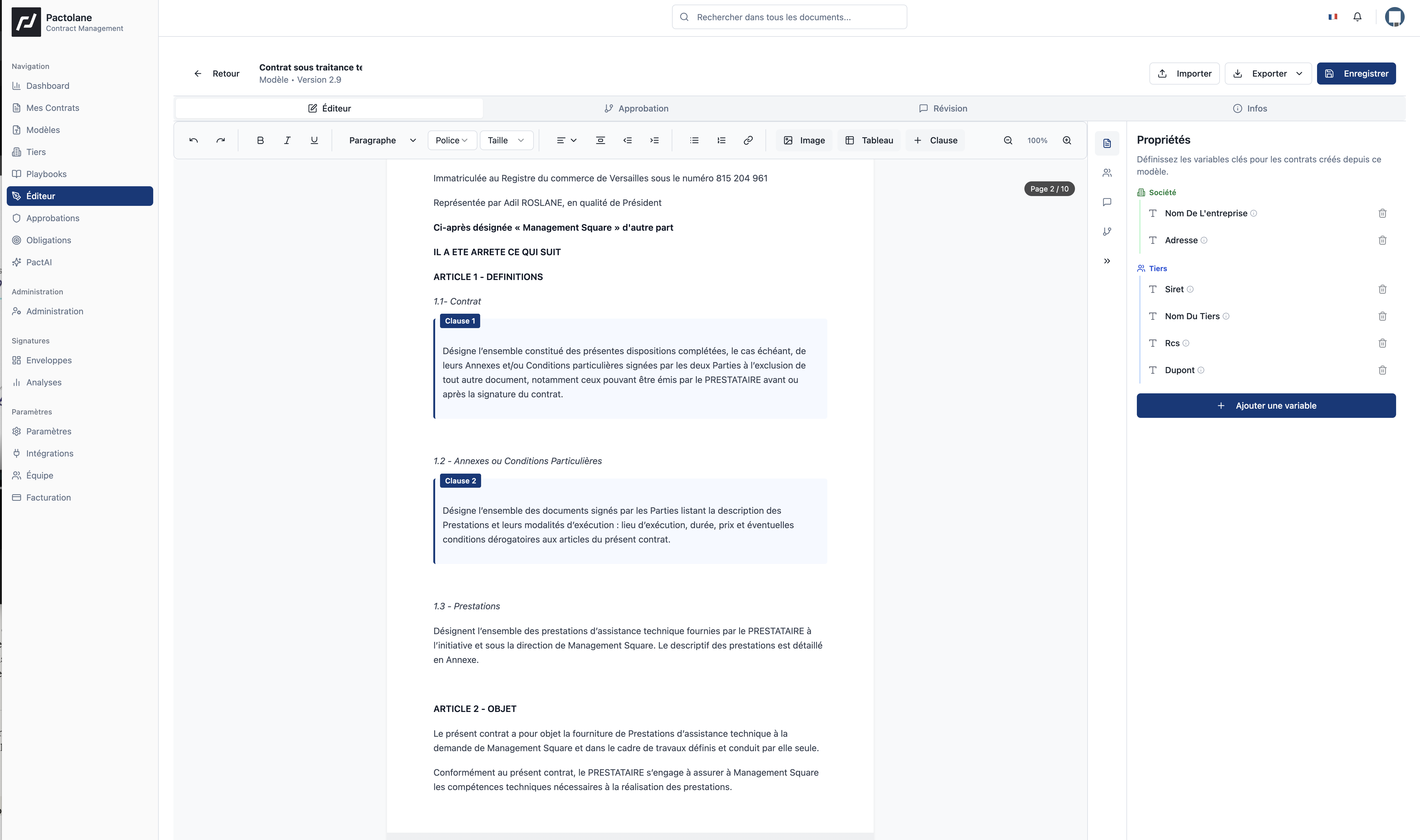Open the versions branch panel icon
This screenshot has height=840, width=1420.
[1107, 232]
